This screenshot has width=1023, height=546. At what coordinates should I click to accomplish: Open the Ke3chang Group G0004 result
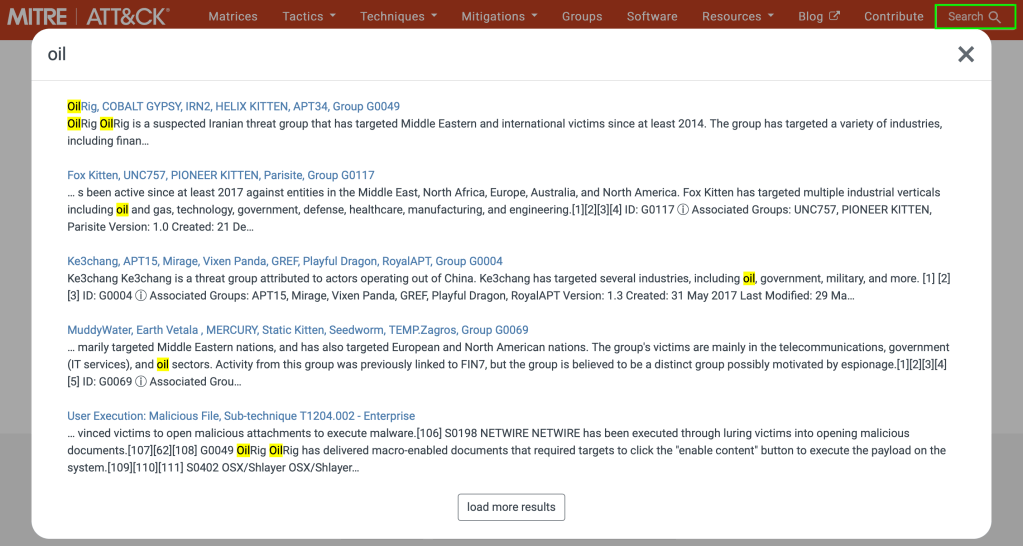point(284,261)
